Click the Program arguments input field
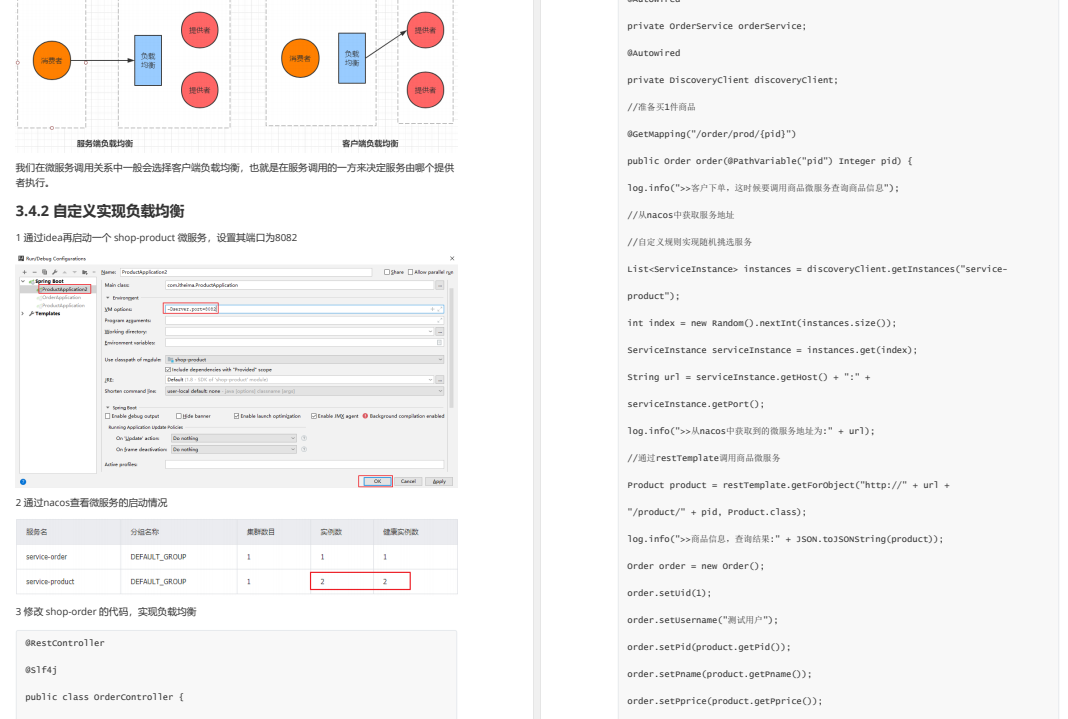The image size is (1068, 719). [x=304, y=321]
